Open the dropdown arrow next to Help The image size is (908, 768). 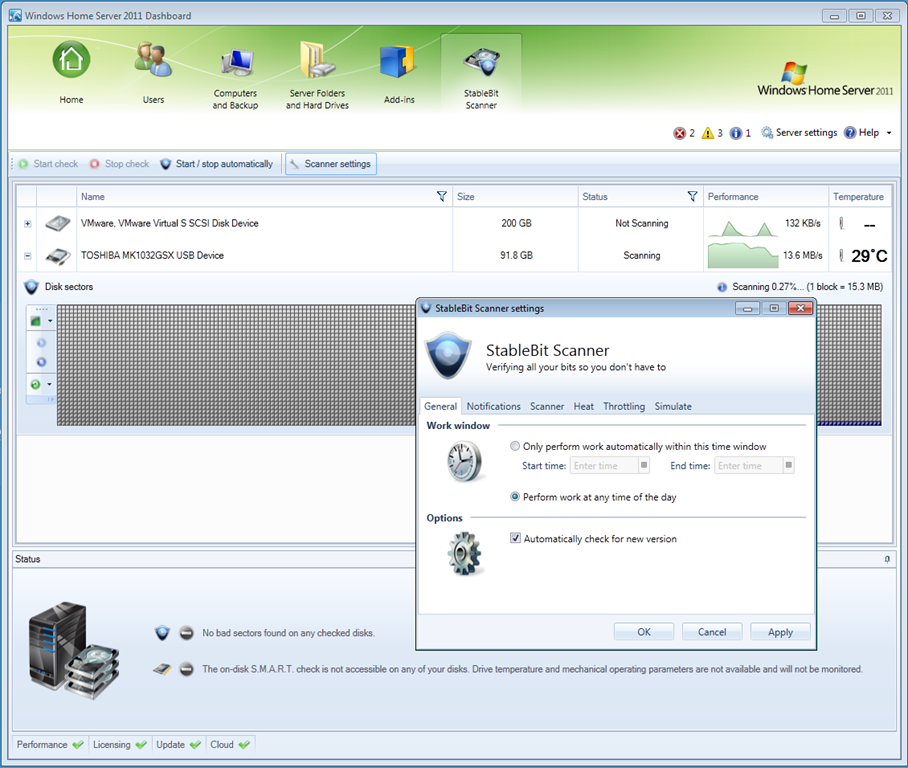coord(889,133)
